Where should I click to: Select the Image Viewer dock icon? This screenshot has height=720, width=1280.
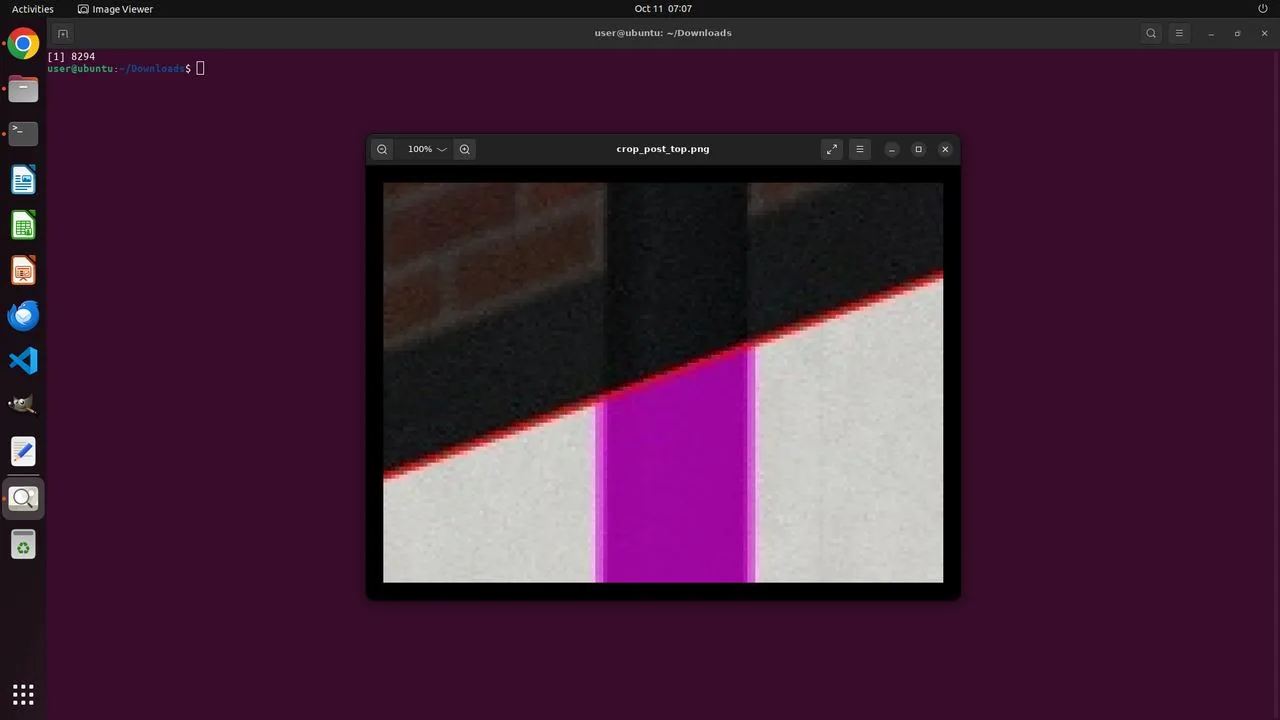pyautogui.click(x=23, y=498)
